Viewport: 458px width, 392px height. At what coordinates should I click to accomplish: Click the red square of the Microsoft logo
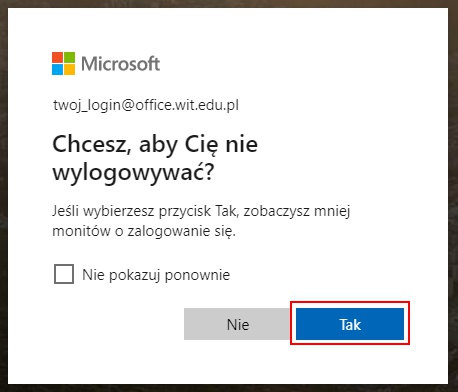click(57, 57)
